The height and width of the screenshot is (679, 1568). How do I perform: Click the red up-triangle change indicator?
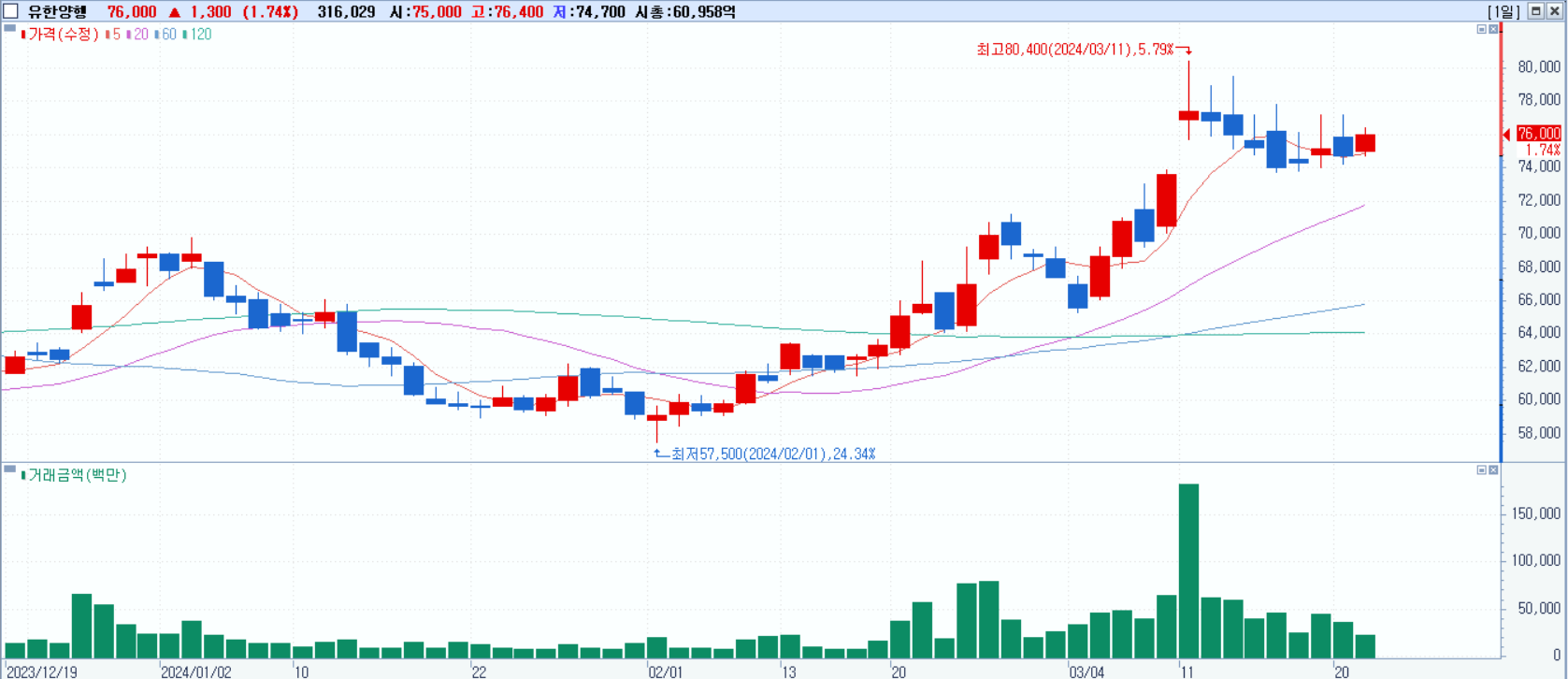click(174, 11)
